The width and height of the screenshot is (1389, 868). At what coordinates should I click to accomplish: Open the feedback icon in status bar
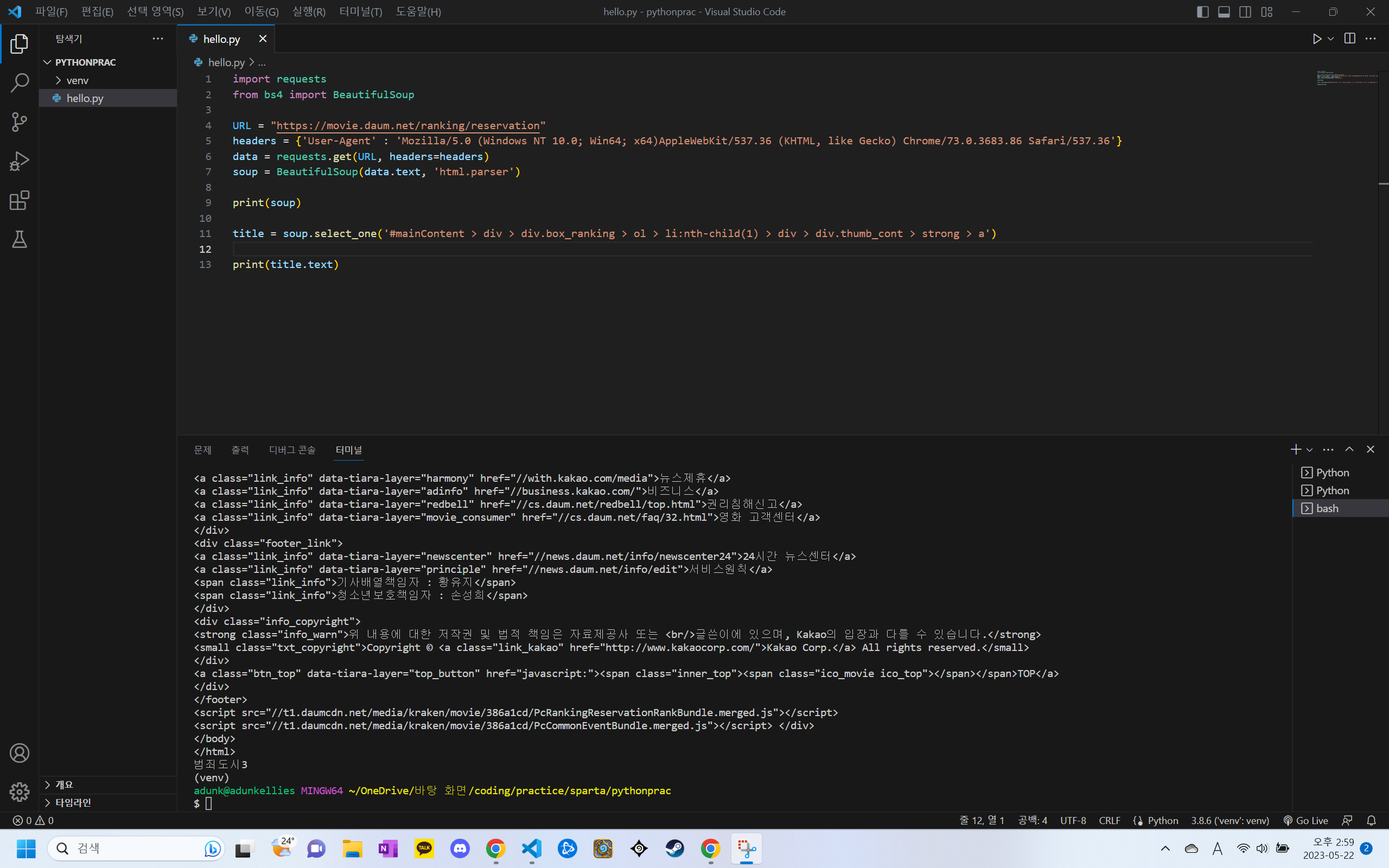point(1347,820)
